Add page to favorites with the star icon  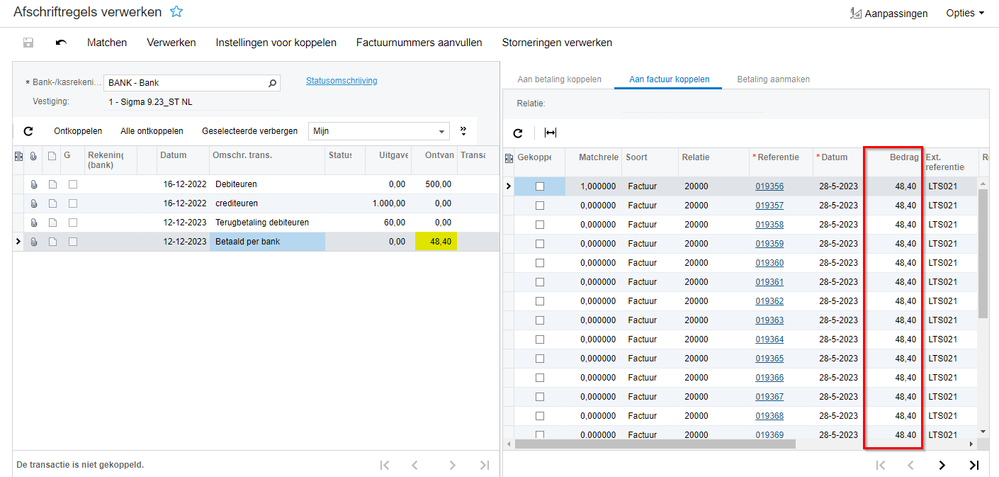click(177, 12)
